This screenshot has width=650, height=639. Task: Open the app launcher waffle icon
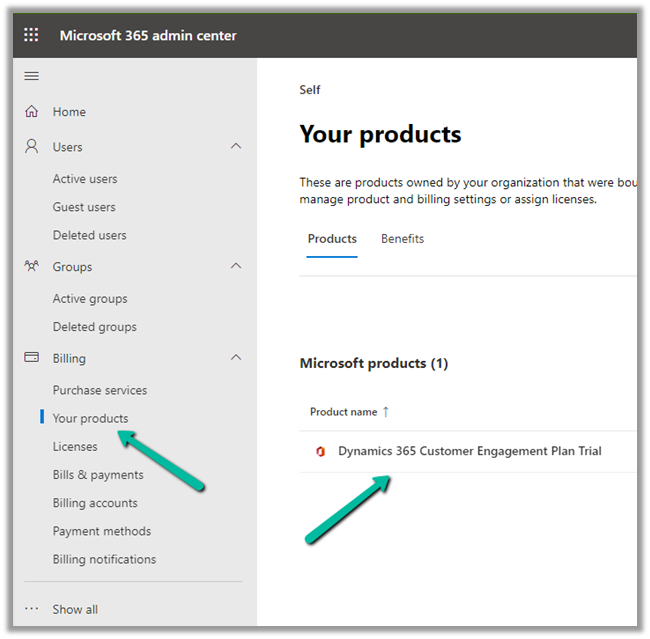[x=31, y=35]
